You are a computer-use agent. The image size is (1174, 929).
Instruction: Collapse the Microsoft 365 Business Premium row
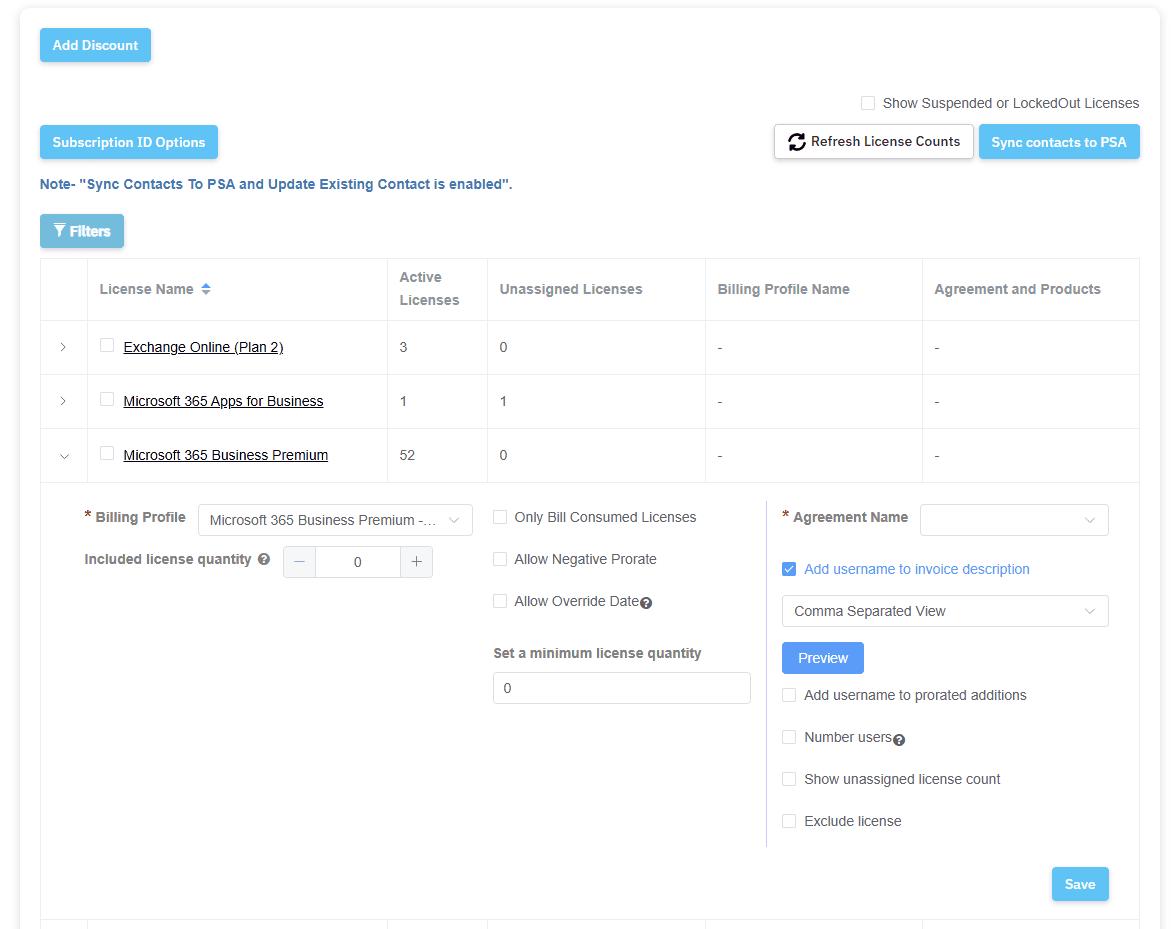pyautogui.click(x=64, y=456)
